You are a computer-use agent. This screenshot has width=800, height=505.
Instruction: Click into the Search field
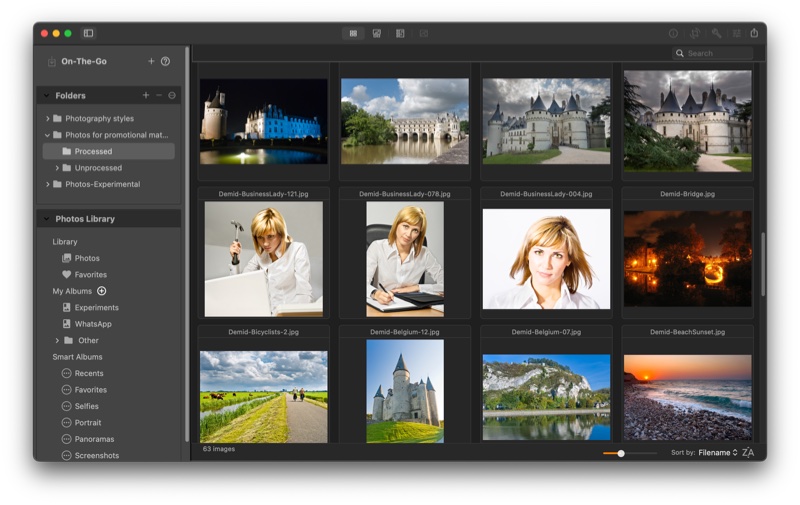(713, 53)
